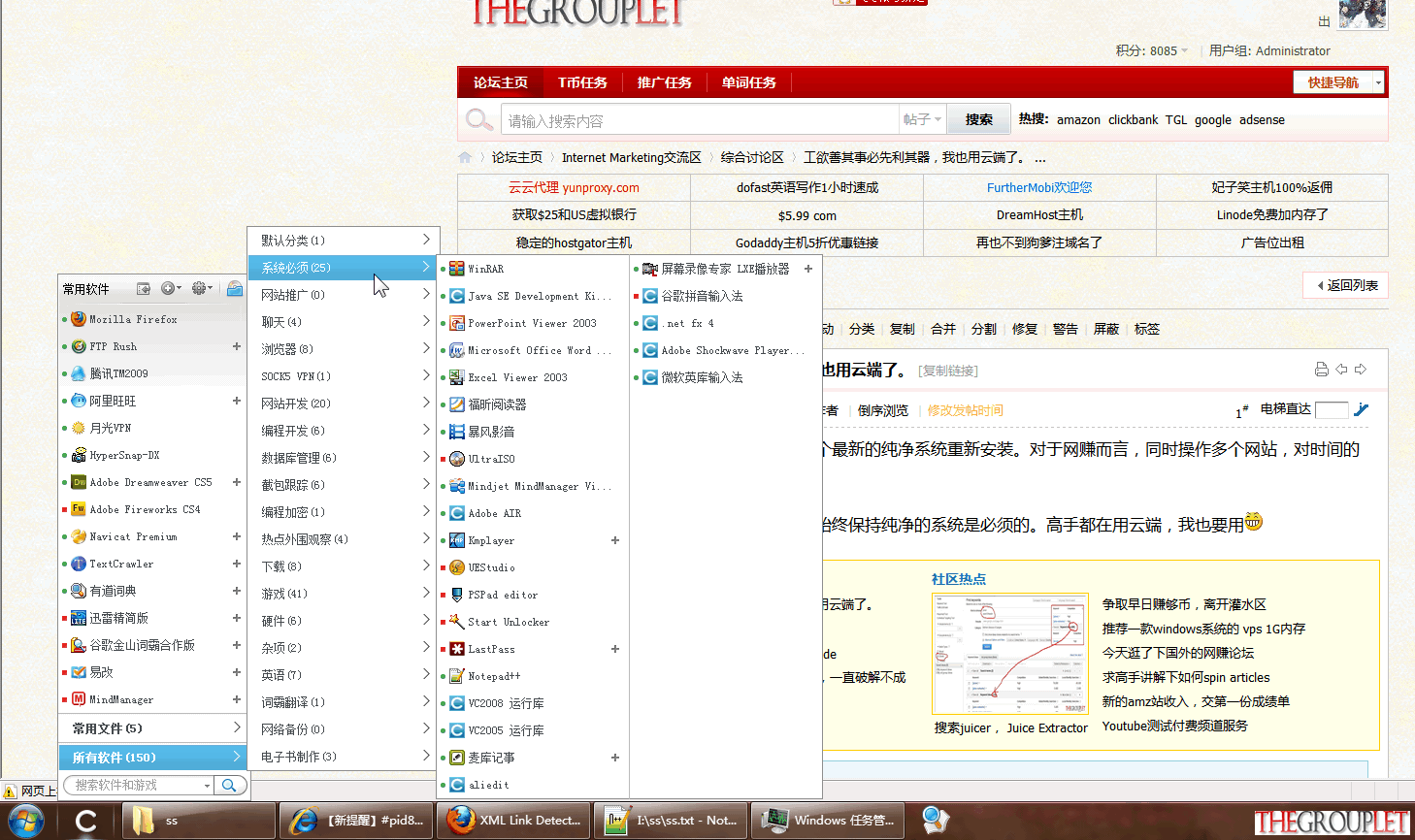
Task: Open the Windows 任务管理器 taskbar item
Action: [829, 821]
